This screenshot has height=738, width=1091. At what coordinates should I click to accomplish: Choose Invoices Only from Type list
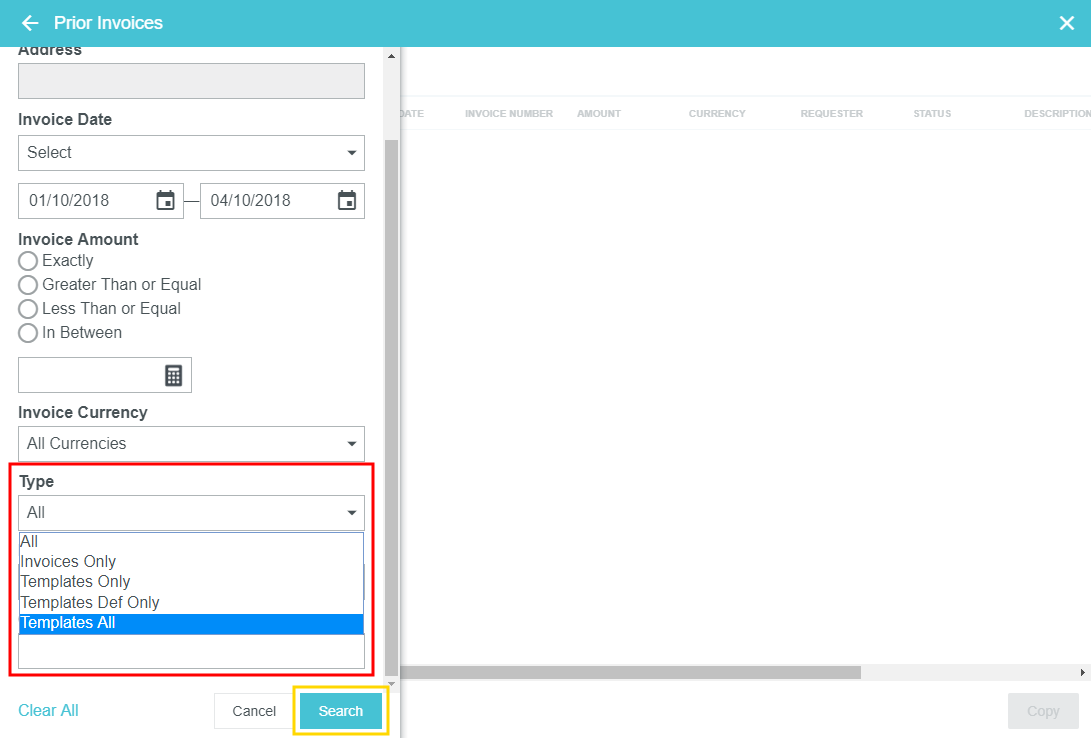pyautogui.click(x=69, y=562)
